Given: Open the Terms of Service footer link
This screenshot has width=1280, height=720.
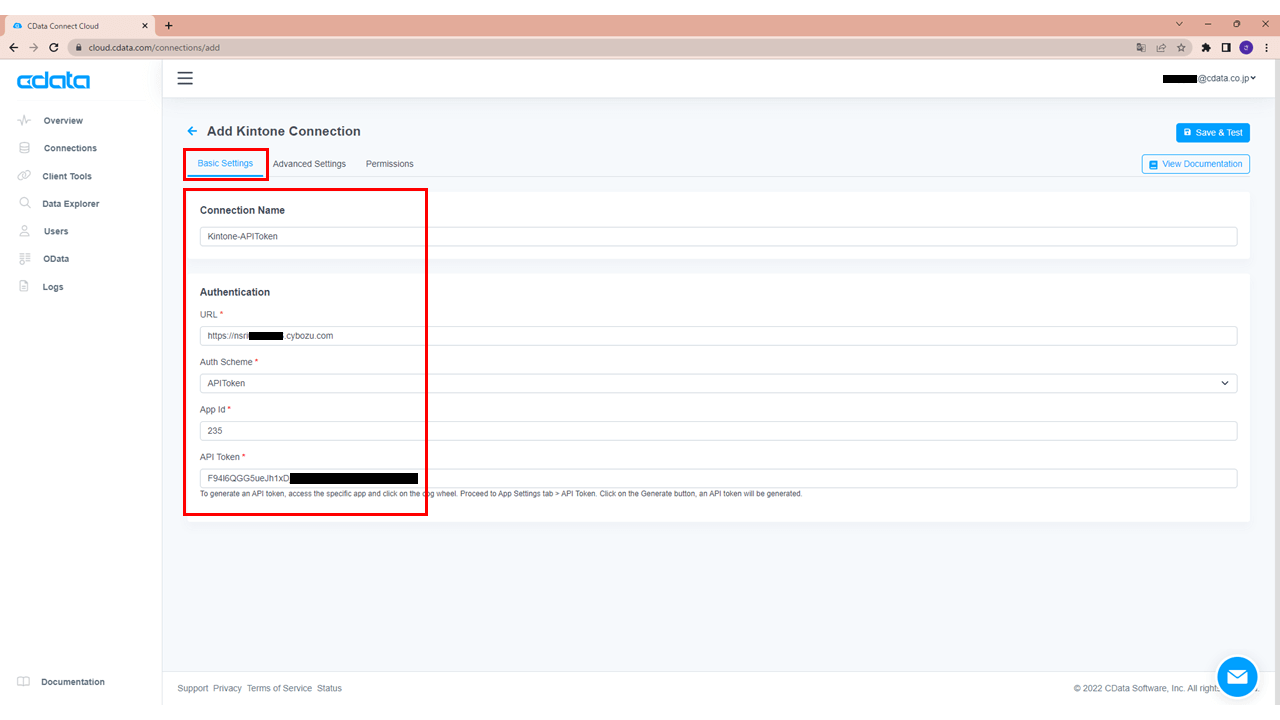Looking at the screenshot, I should coord(279,688).
